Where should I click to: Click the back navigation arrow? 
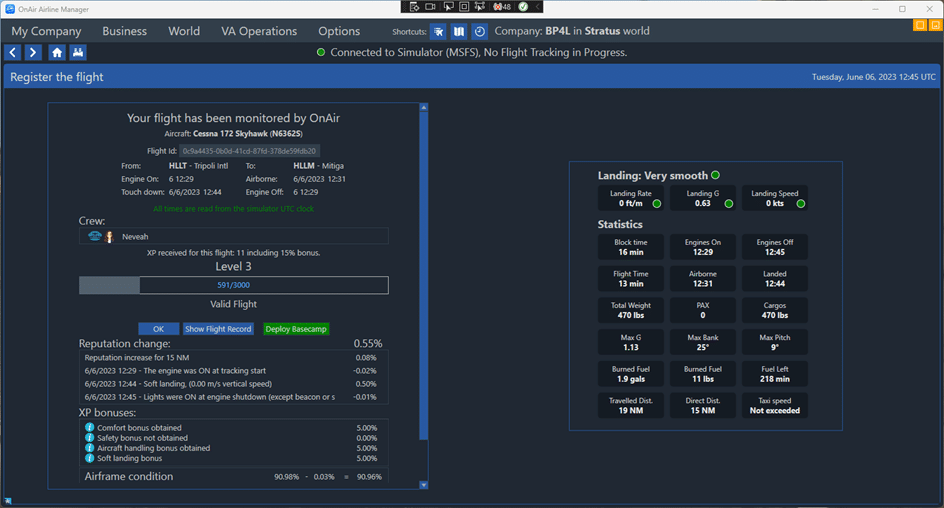coord(14,53)
